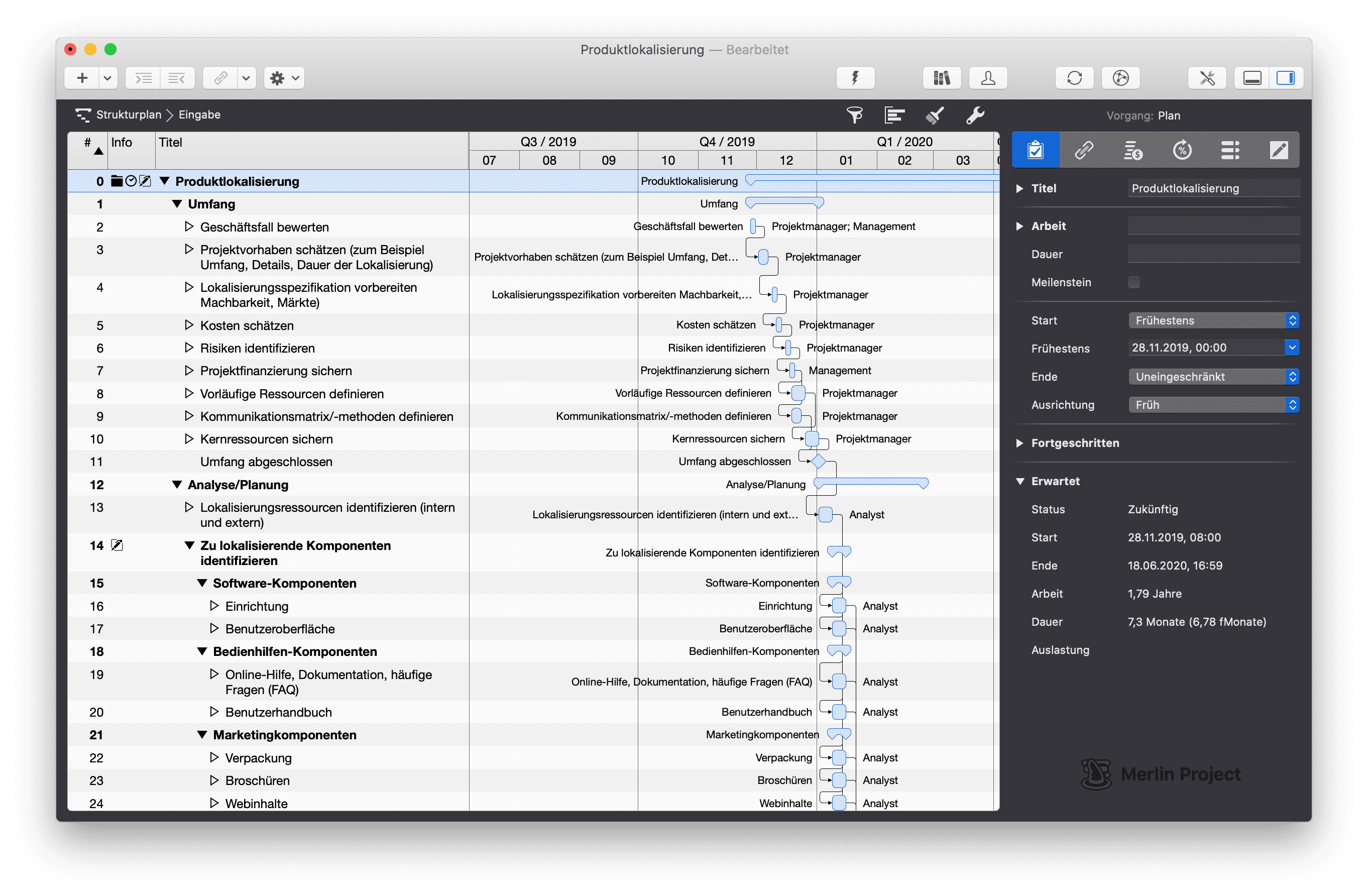The width and height of the screenshot is (1368, 896).
Task: Click the lightning bolt toolbar icon
Action: [x=855, y=77]
